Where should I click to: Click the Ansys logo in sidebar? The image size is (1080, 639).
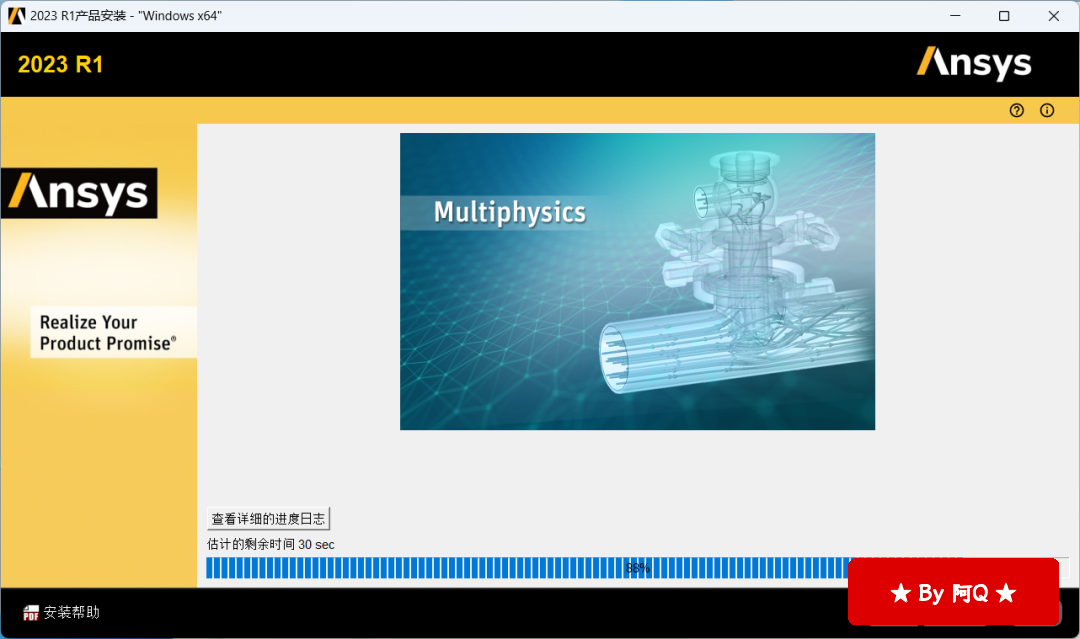tap(79, 193)
